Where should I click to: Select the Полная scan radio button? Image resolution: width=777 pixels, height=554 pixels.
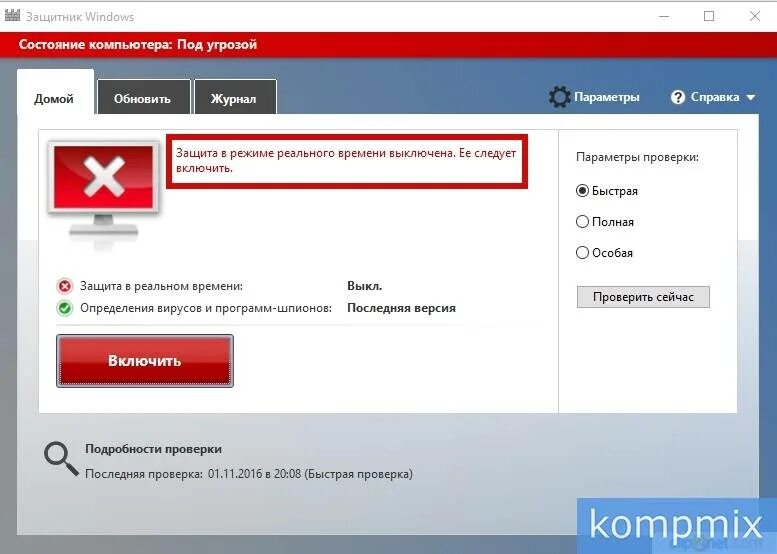pos(582,222)
